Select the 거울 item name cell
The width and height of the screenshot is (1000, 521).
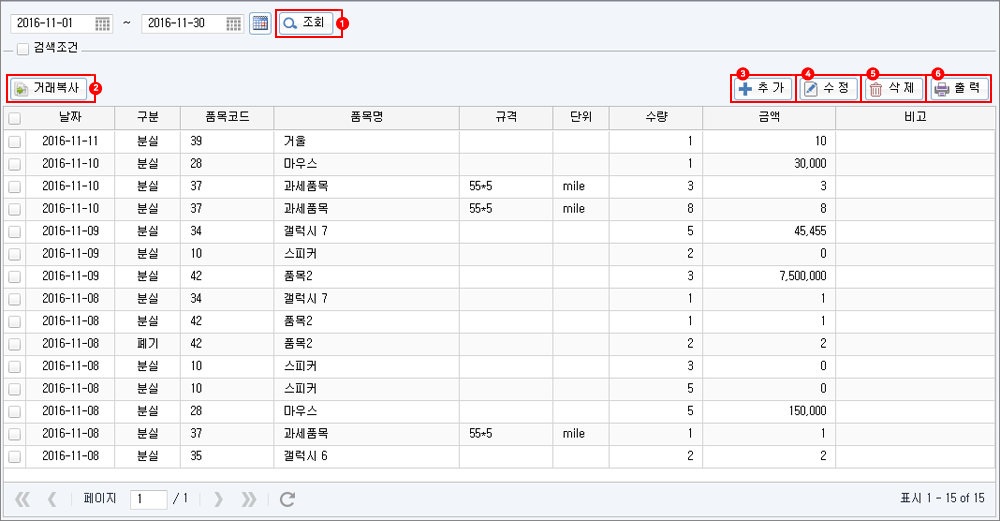(367, 141)
